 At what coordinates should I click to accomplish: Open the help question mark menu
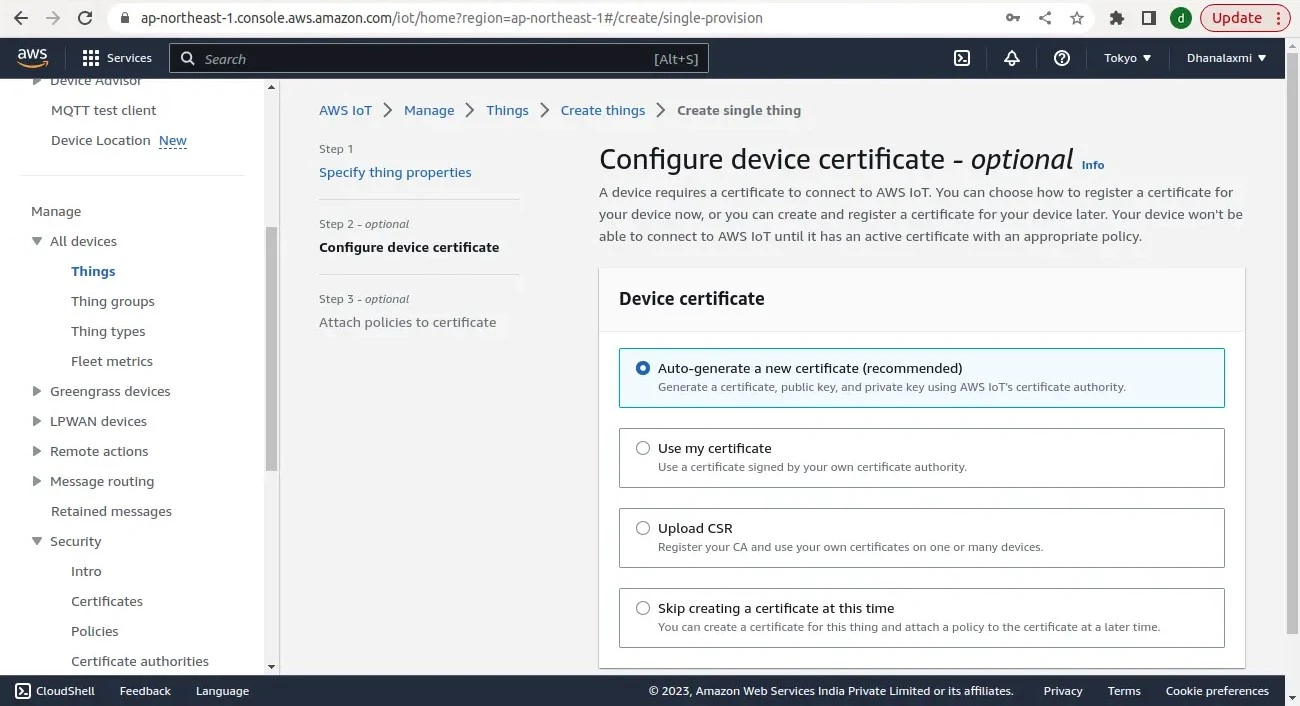pyautogui.click(x=1062, y=58)
